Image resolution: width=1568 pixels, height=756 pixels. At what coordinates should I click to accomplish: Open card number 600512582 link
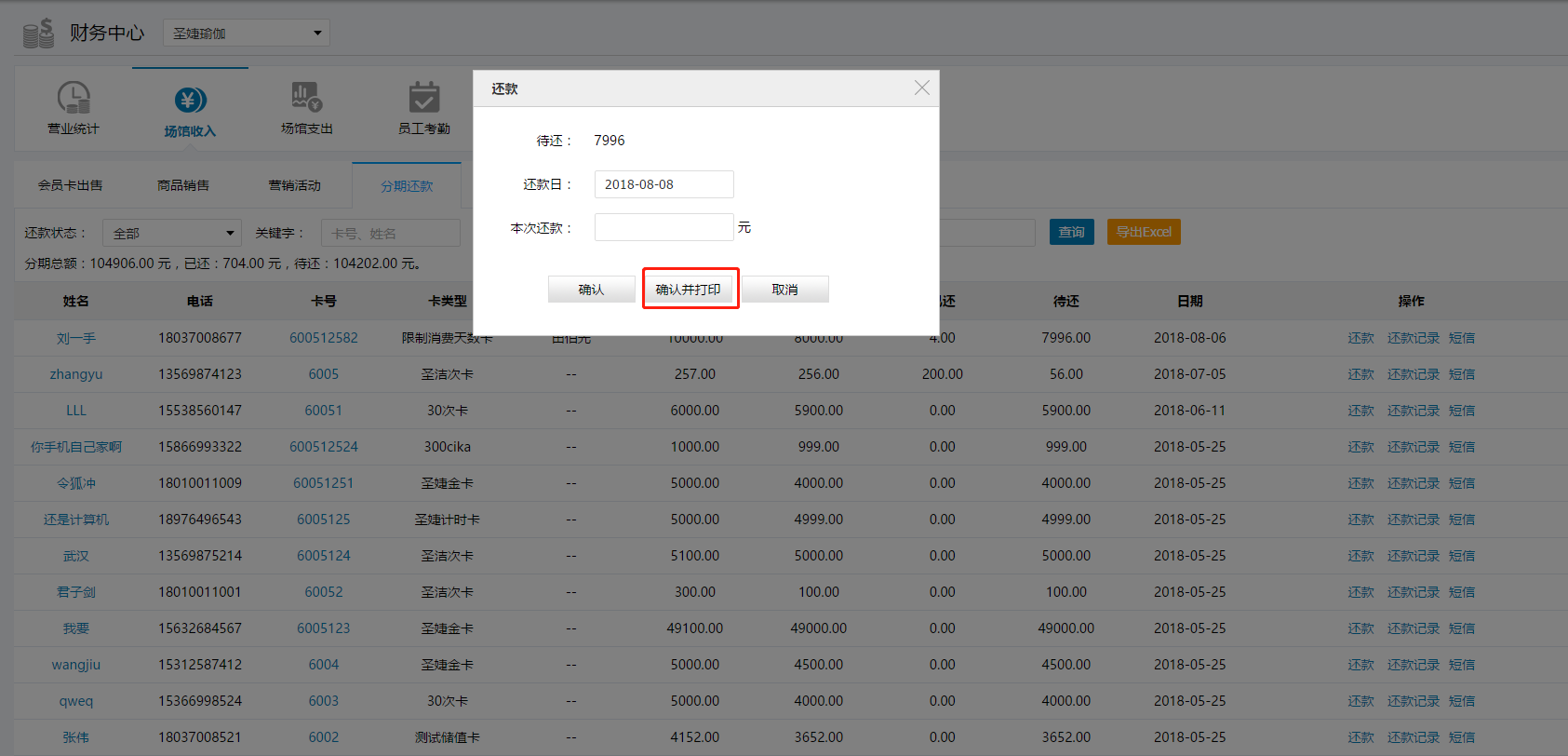click(x=324, y=338)
